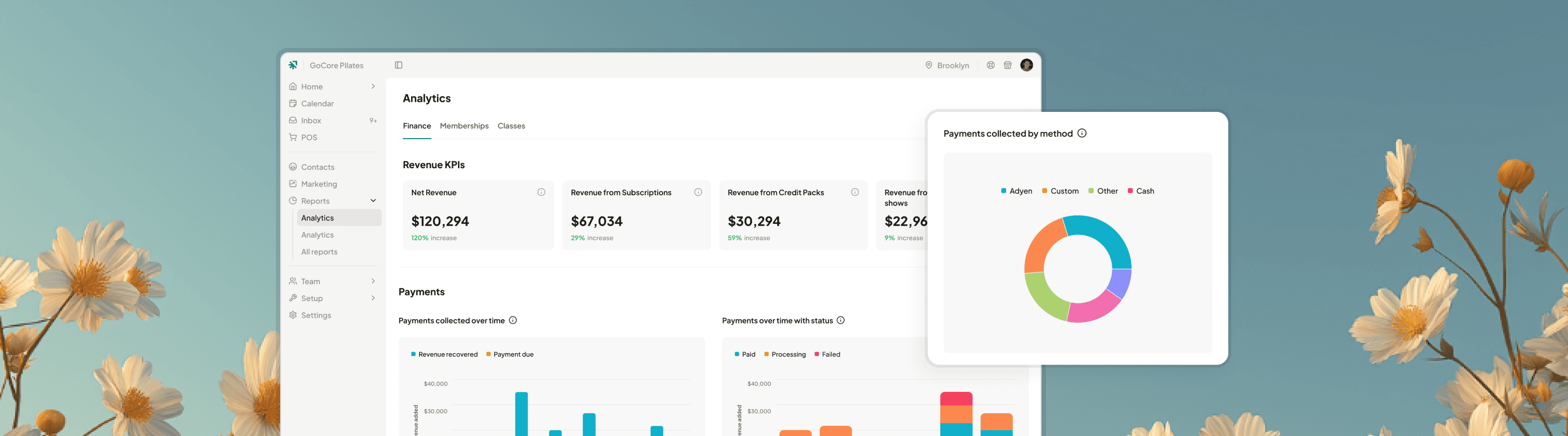1568x436 pixels.
Task: Click the Team people icon
Action: coord(293,281)
